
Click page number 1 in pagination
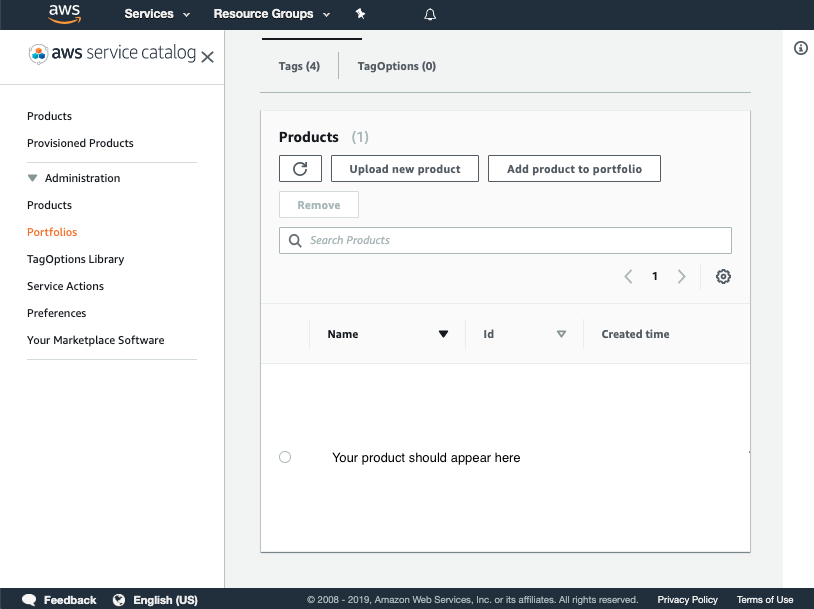coord(655,276)
